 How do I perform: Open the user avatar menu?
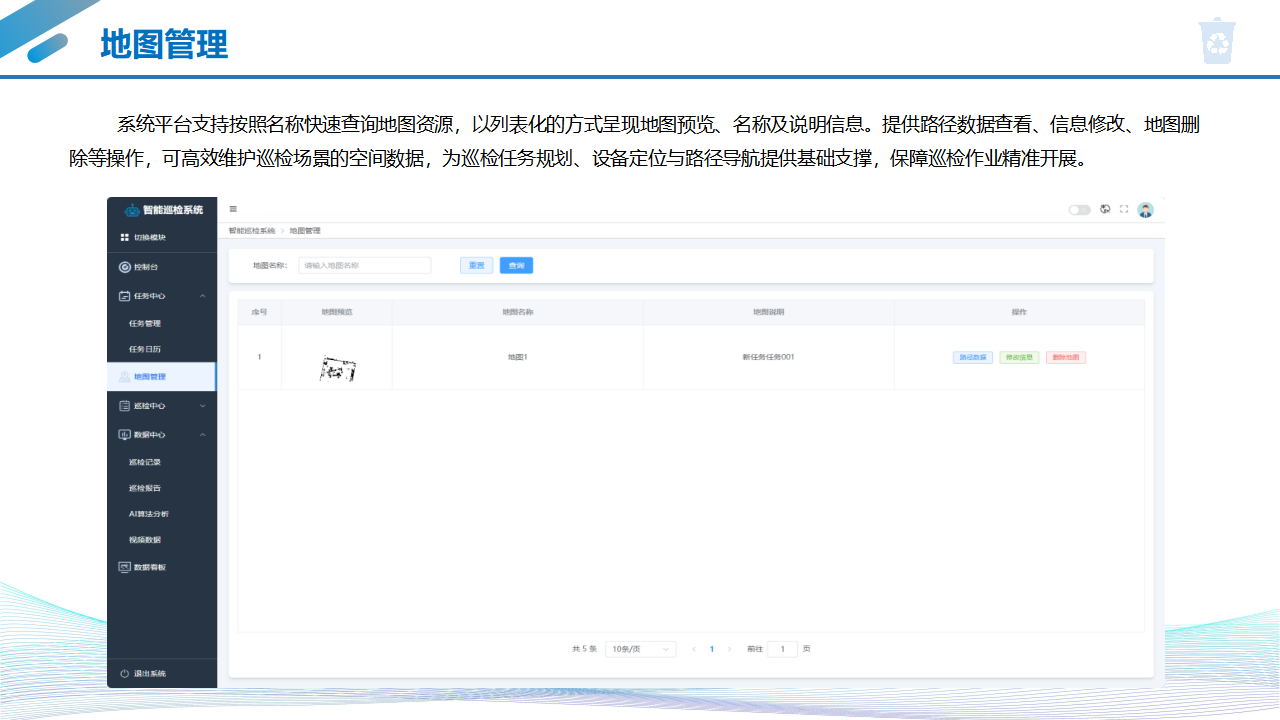[x=1146, y=210]
